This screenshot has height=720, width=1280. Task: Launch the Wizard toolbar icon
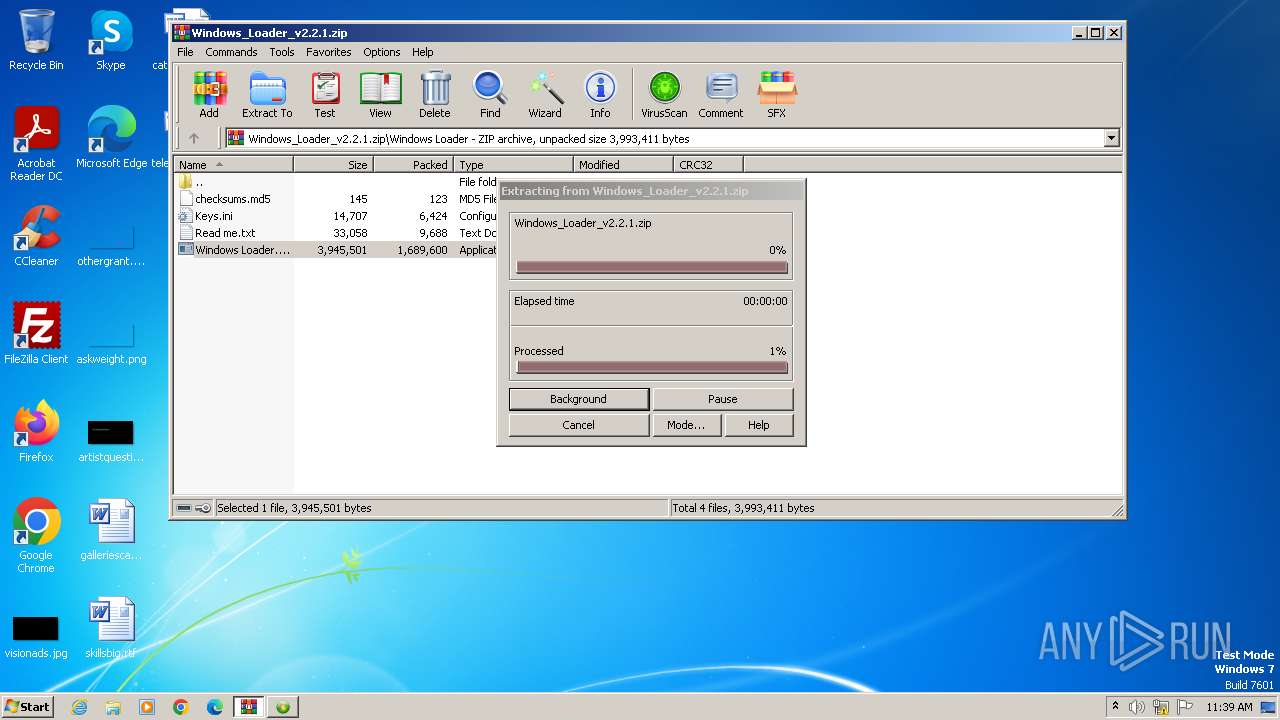[x=545, y=95]
